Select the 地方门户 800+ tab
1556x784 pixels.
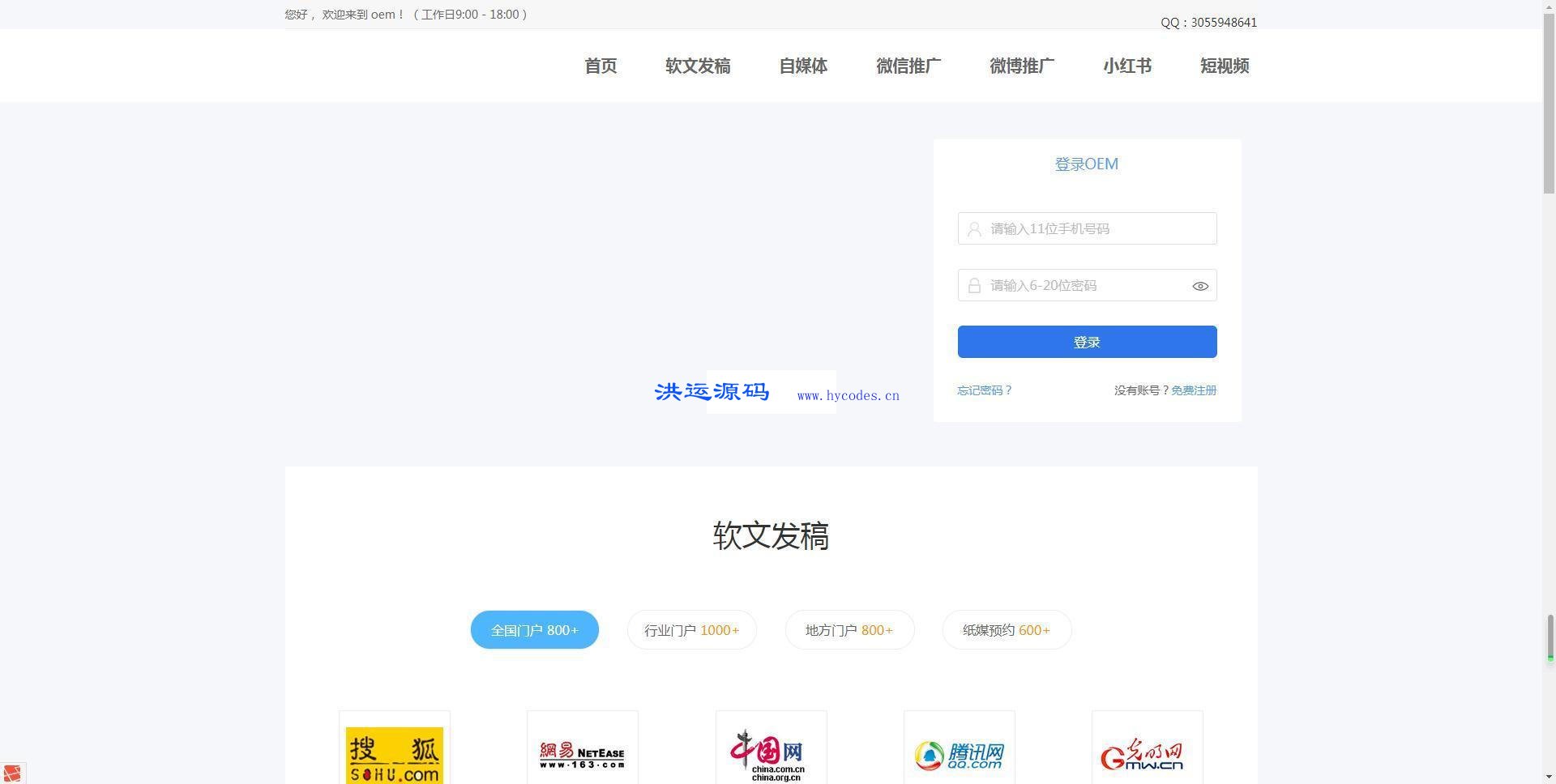coord(849,630)
